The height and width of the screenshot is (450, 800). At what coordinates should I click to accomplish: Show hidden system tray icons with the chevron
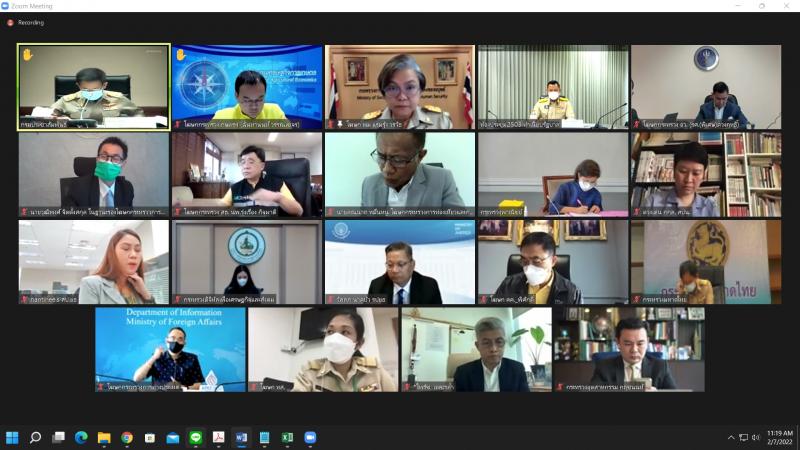[x=731, y=438]
